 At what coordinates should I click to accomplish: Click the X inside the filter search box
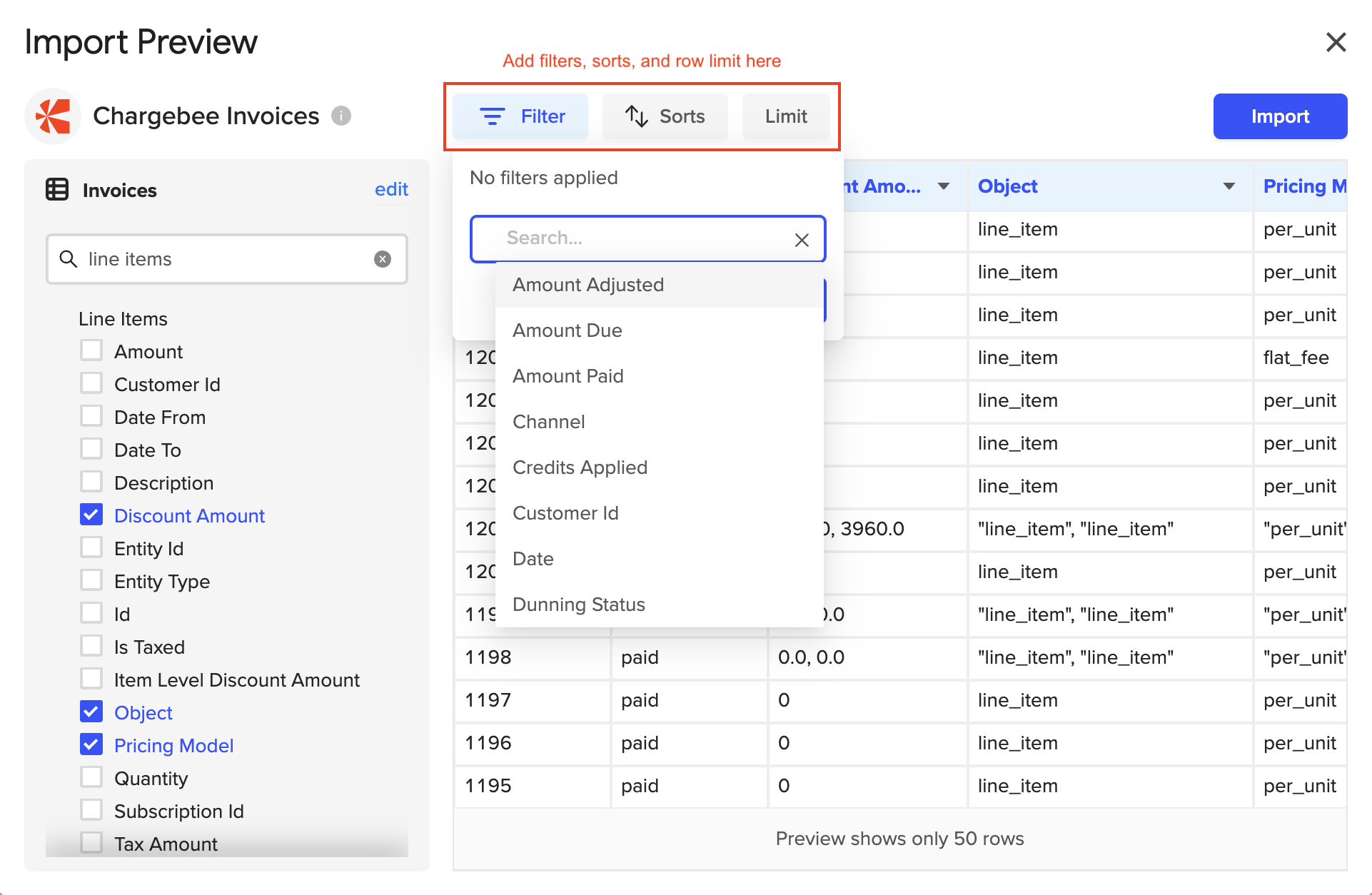point(802,240)
